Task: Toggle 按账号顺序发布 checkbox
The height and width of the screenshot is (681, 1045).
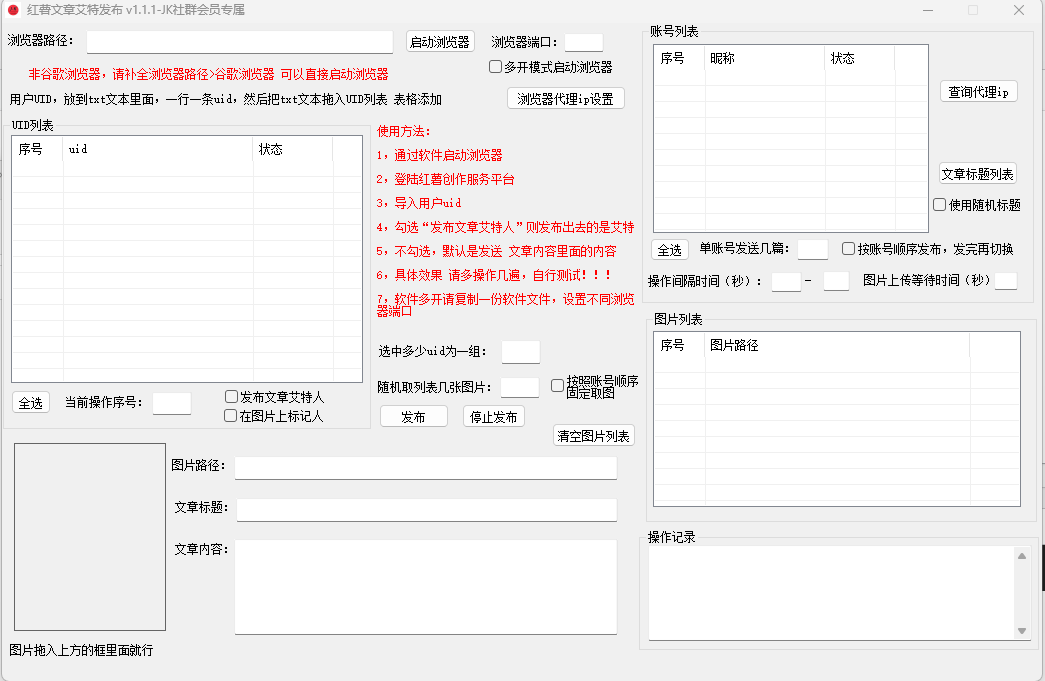Action: coord(848,249)
